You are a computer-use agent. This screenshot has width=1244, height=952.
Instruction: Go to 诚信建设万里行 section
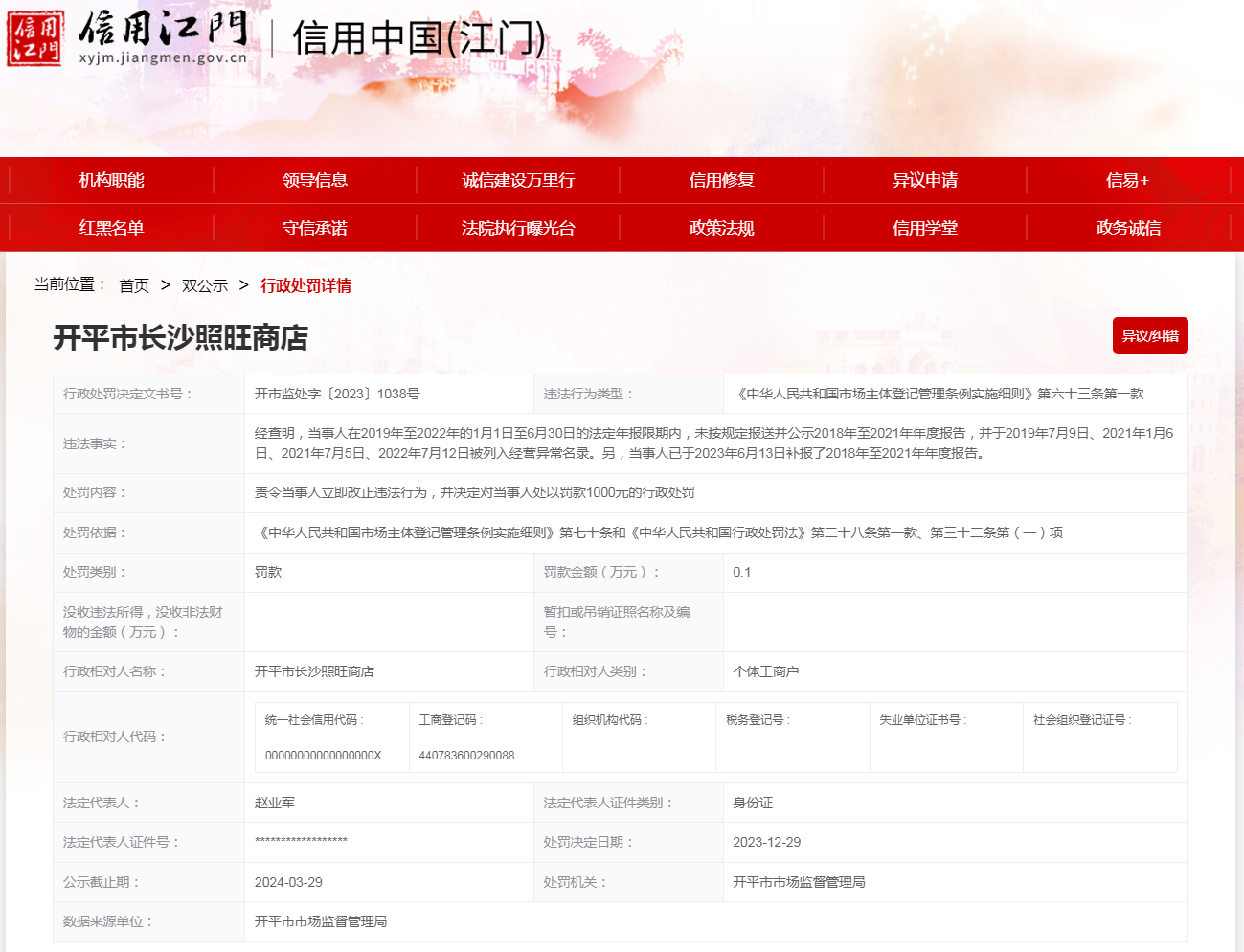pyautogui.click(x=518, y=180)
